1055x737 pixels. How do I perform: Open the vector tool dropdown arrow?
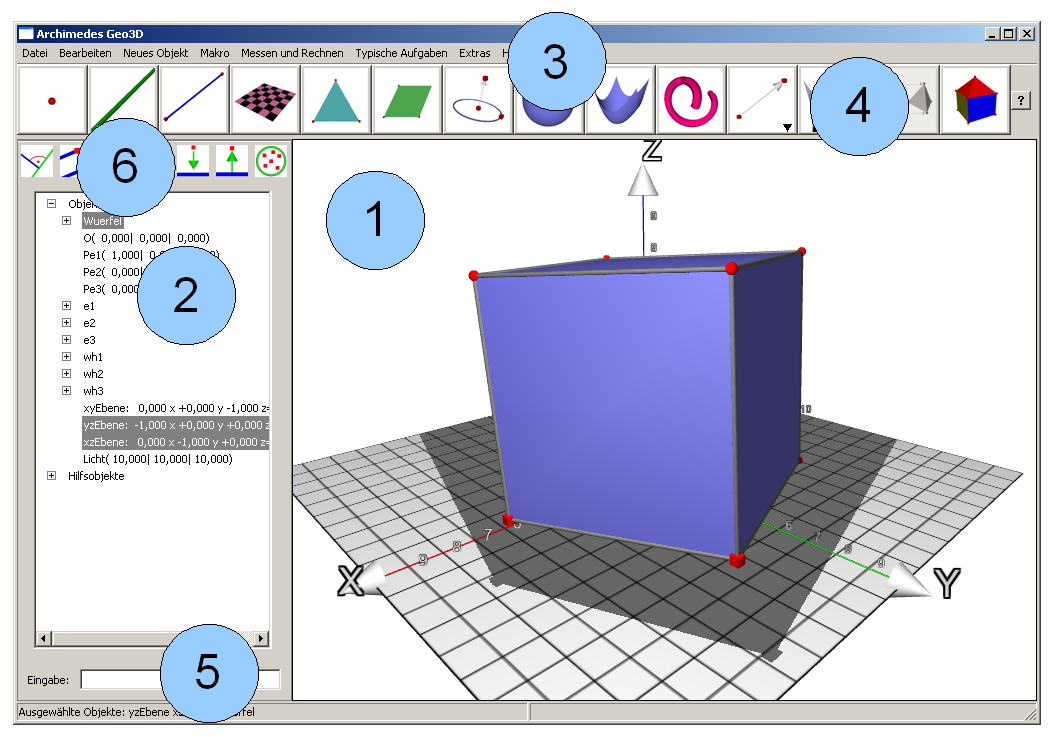[x=788, y=127]
